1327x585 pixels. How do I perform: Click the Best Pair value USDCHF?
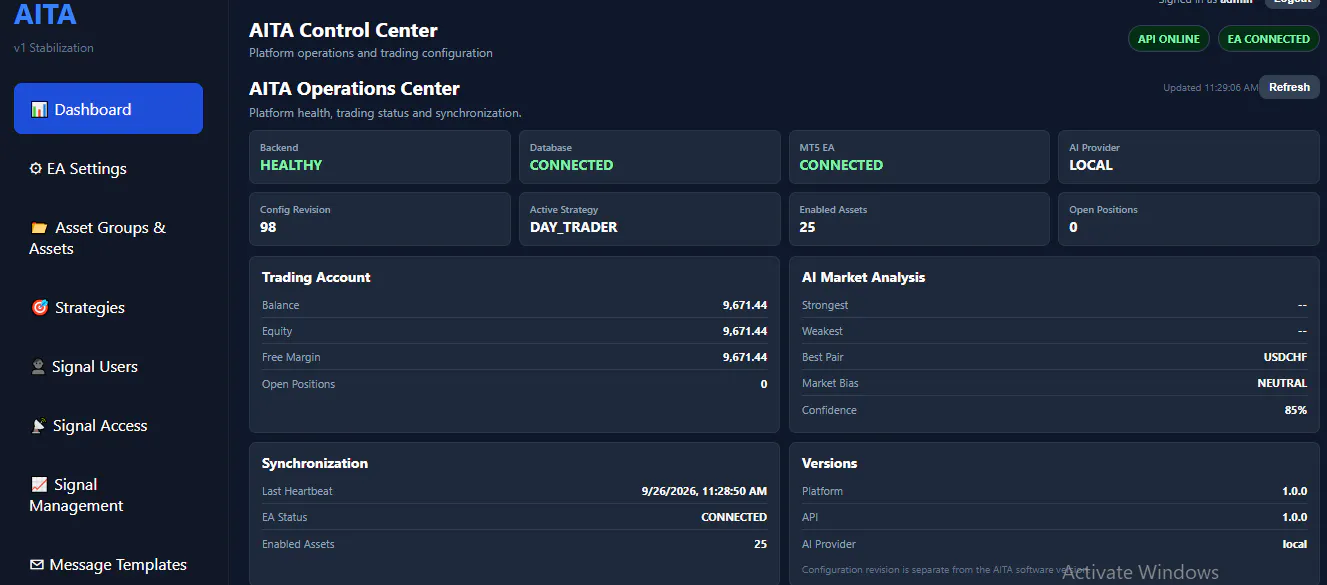[1285, 357]
